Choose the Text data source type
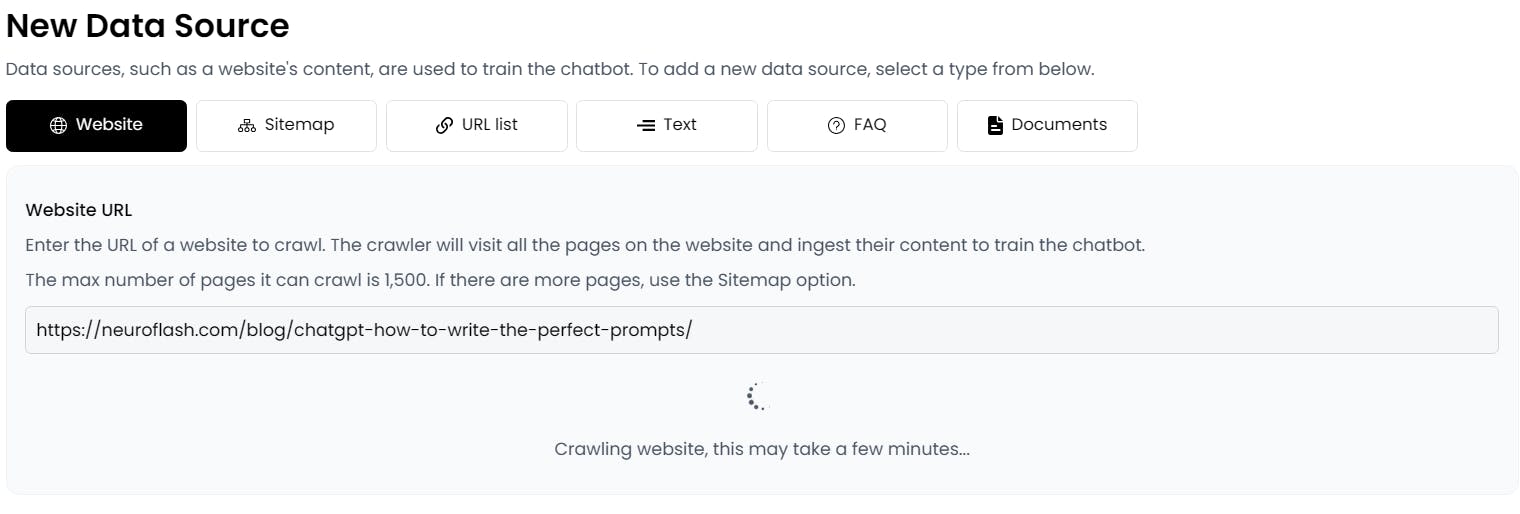 pos(667,125)
